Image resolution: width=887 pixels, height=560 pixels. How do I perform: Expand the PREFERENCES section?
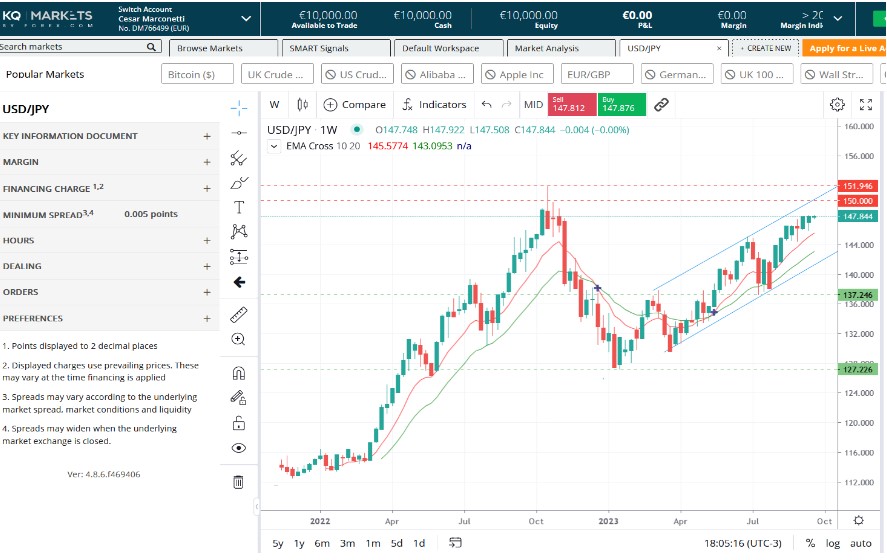pos(109,318)
